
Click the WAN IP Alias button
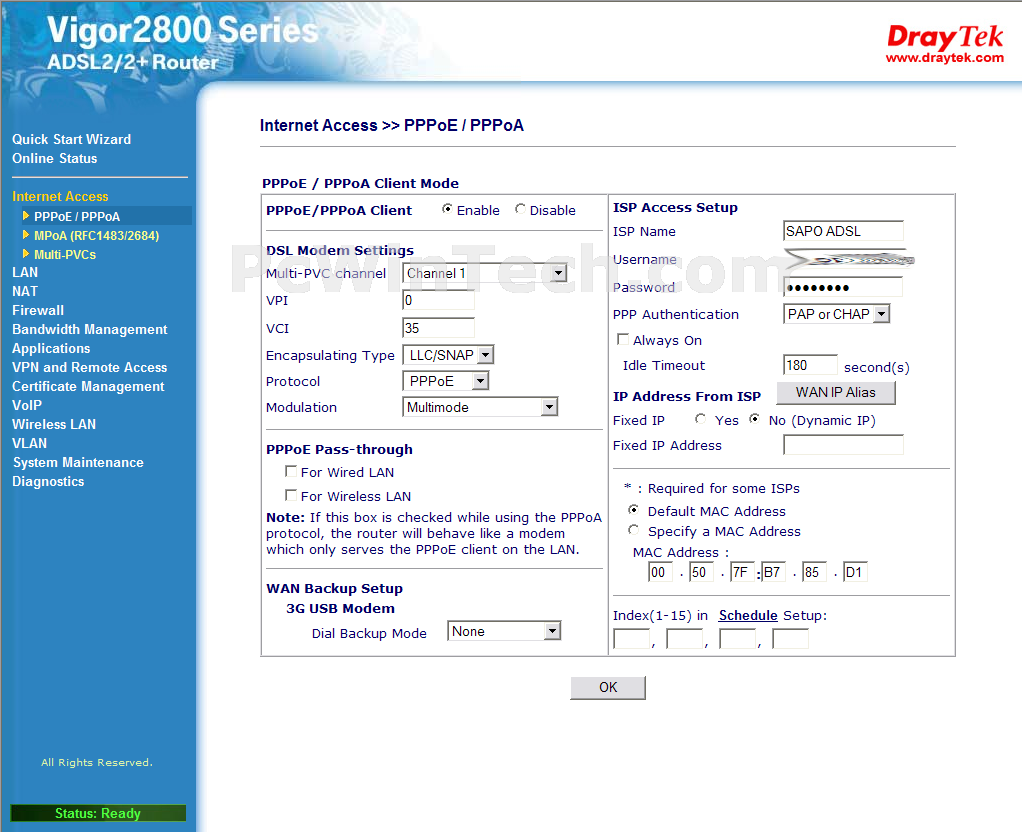point(836,392)
